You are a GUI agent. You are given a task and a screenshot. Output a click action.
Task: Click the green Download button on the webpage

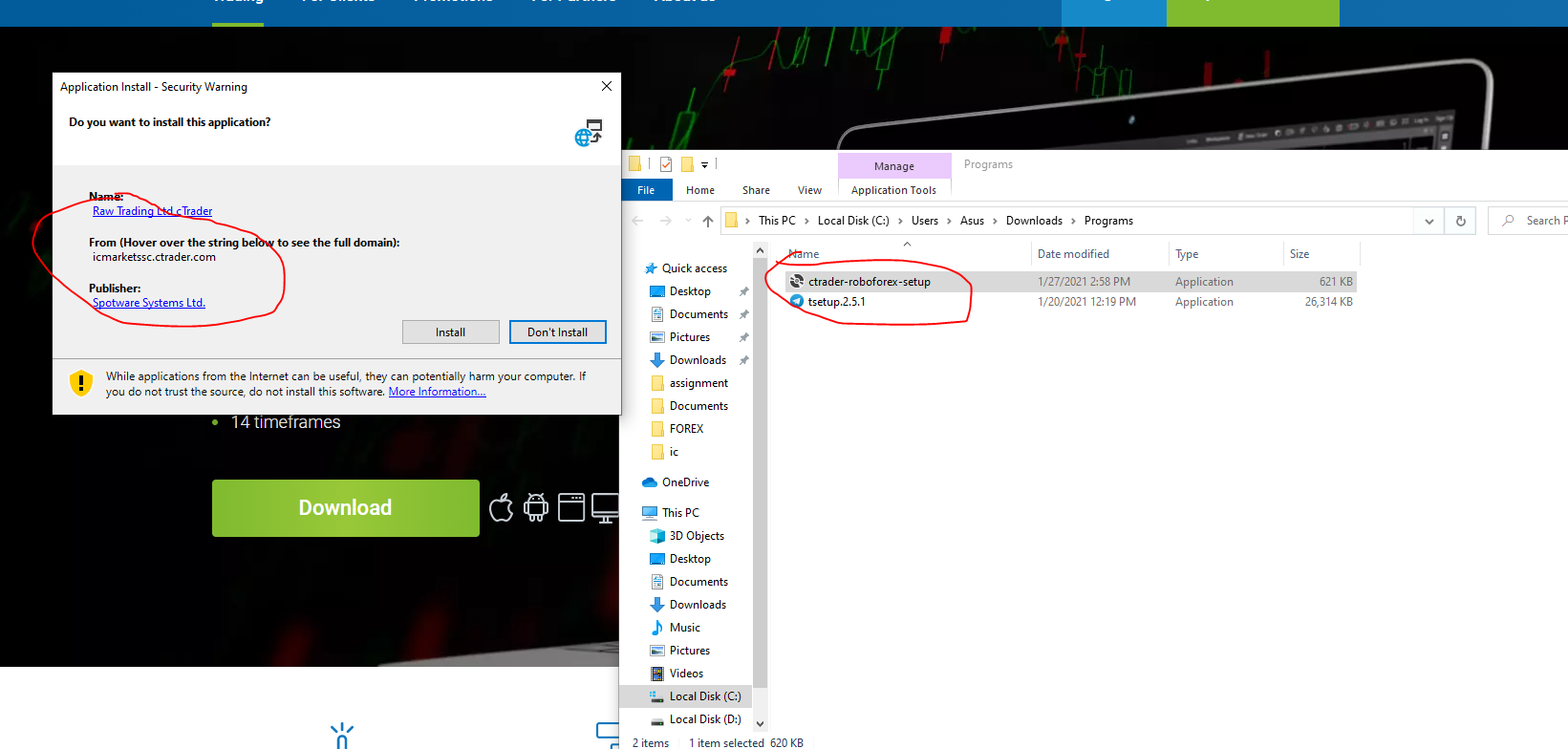[x=345, y=508]
